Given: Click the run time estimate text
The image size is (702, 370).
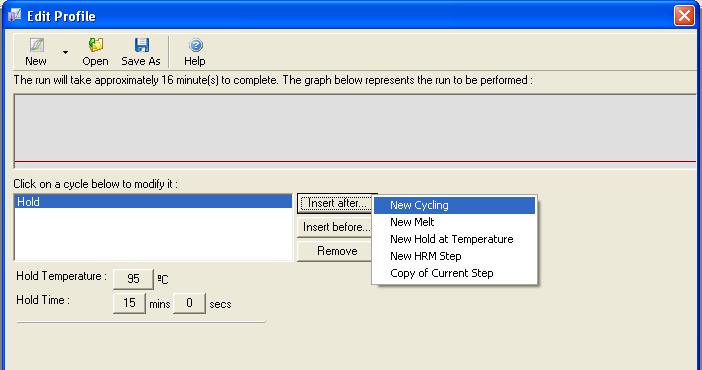Looking at the screenshot, I should [x=273, y=80].
